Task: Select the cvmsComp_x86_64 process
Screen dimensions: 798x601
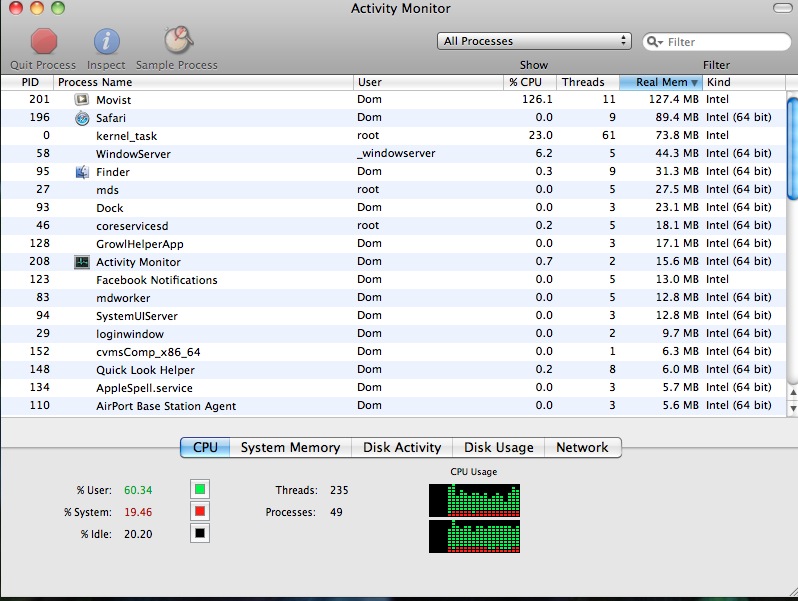Action: click(393, 352)
